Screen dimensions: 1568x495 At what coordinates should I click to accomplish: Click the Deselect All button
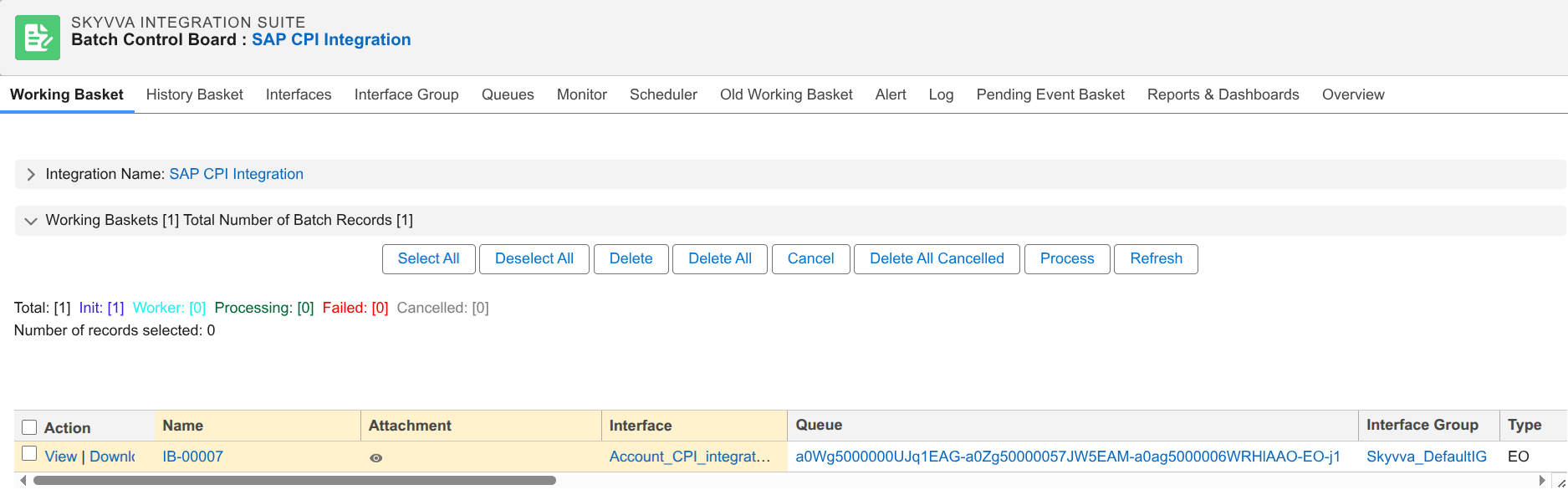tap(534, 259)
